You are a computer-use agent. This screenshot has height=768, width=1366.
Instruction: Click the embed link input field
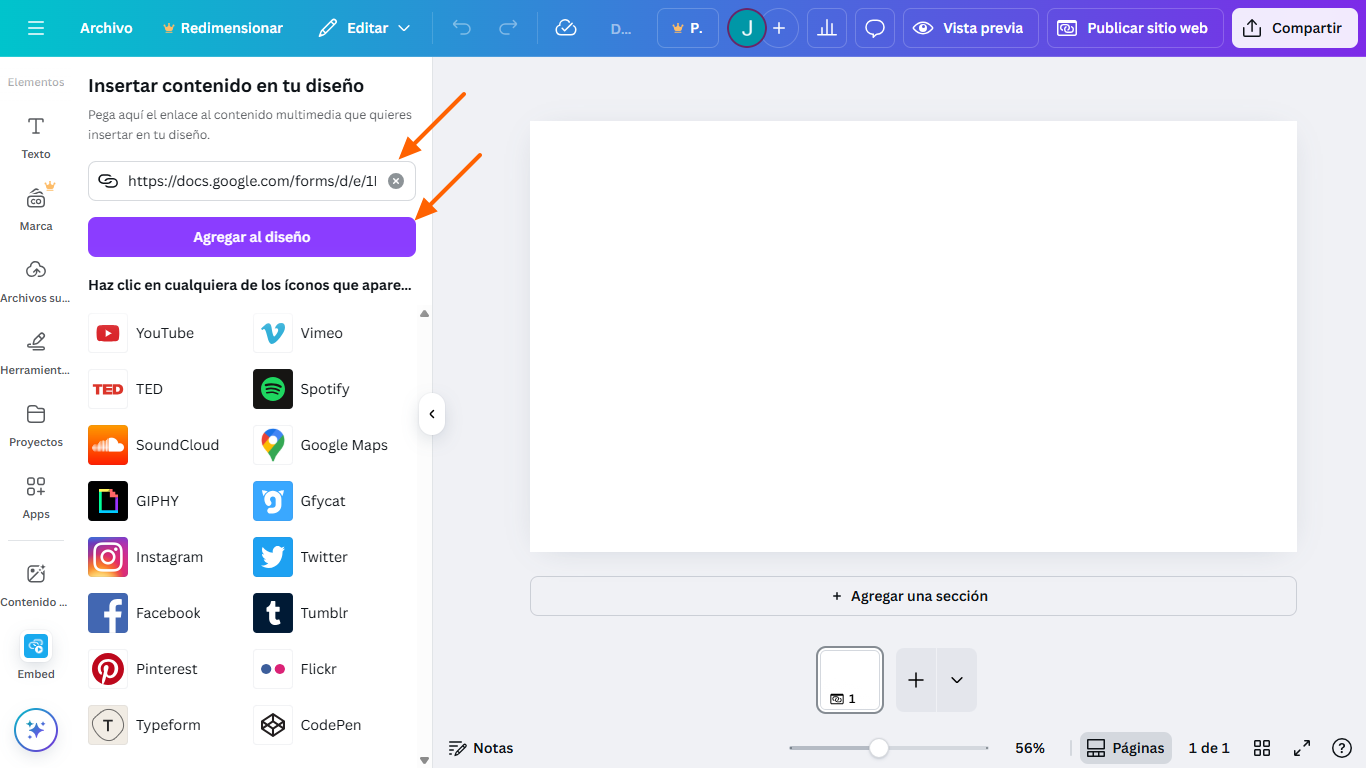click(252, 181)
